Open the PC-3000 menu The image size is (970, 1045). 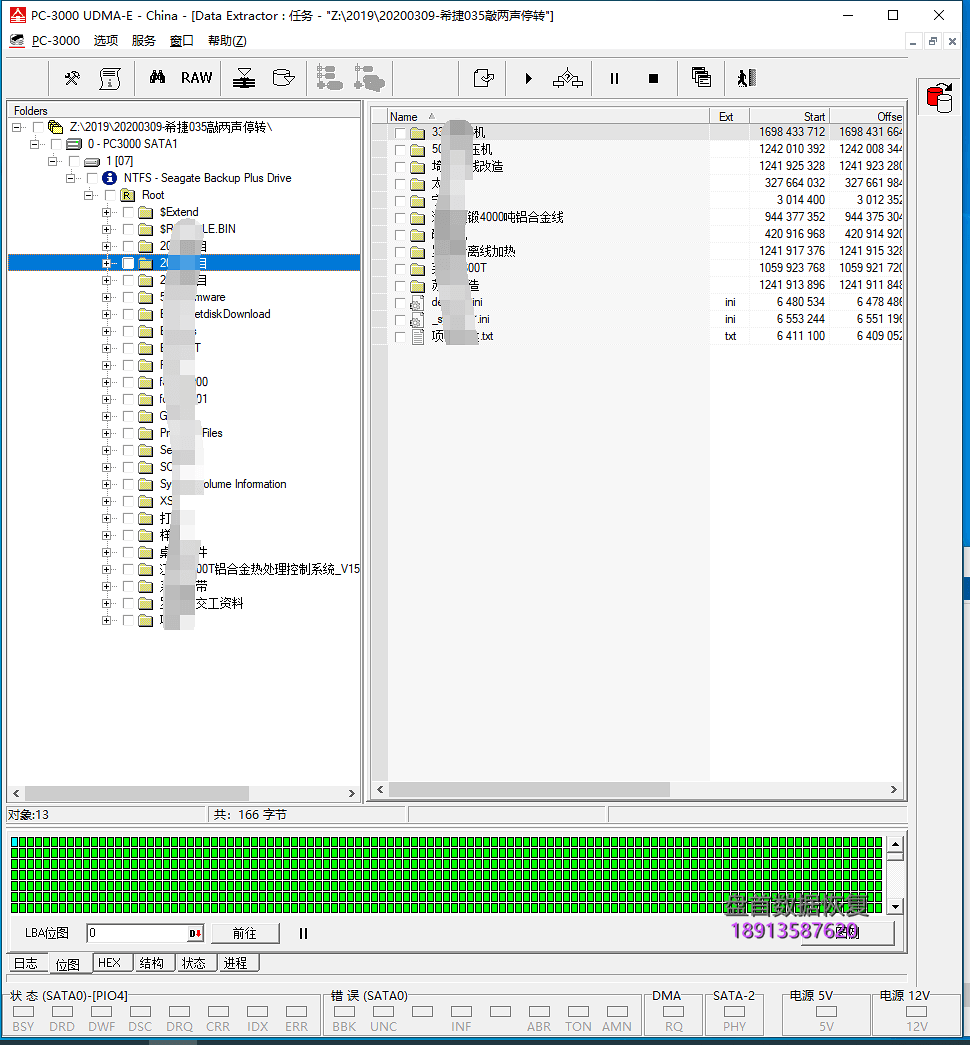[x=56, y=41]
